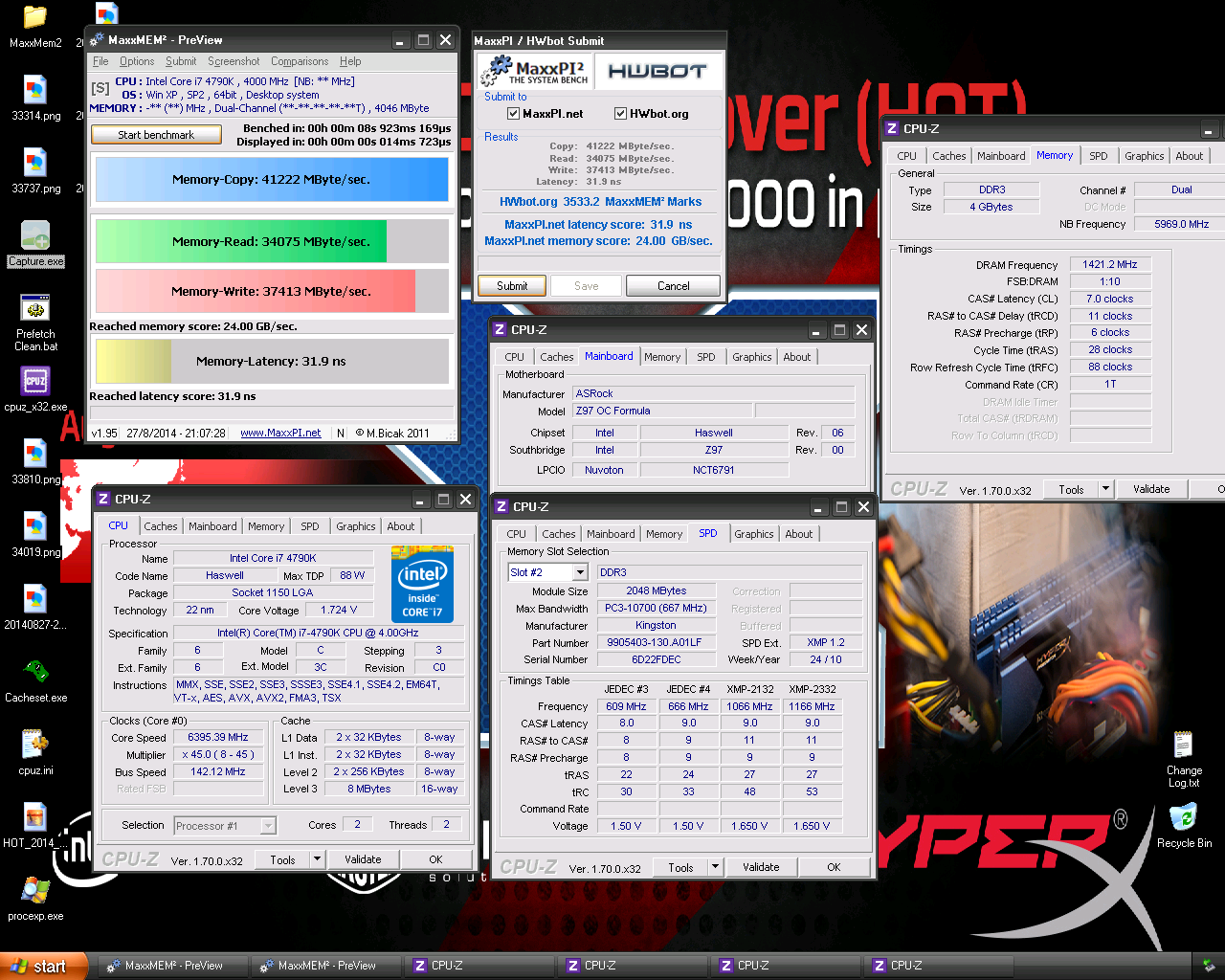The height and width of the screenshot is (980, 1225).
Task: Click the Windows start button
Action: coord(44,966)
